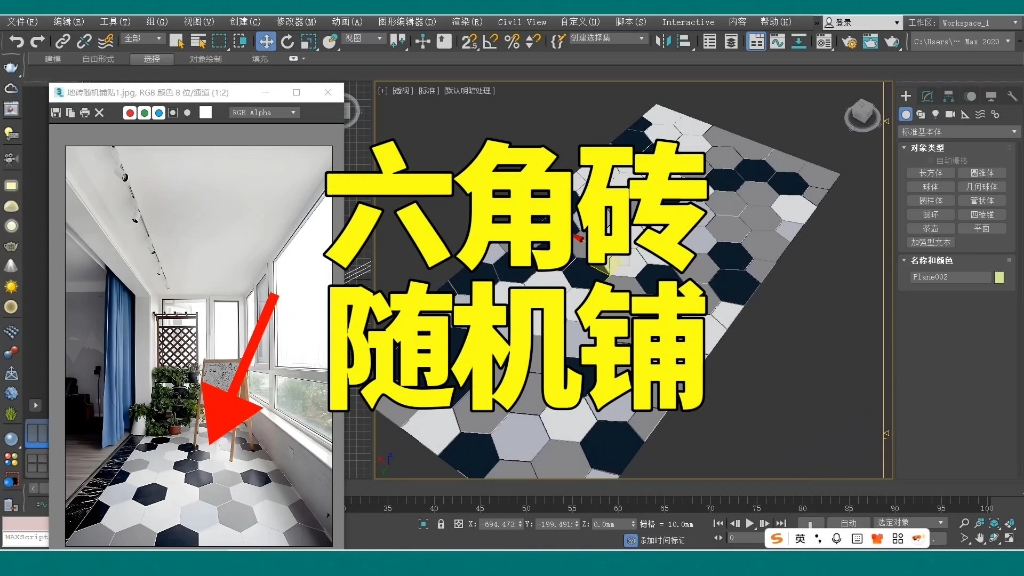Click the Undo arrow icon

coord(16,41)
